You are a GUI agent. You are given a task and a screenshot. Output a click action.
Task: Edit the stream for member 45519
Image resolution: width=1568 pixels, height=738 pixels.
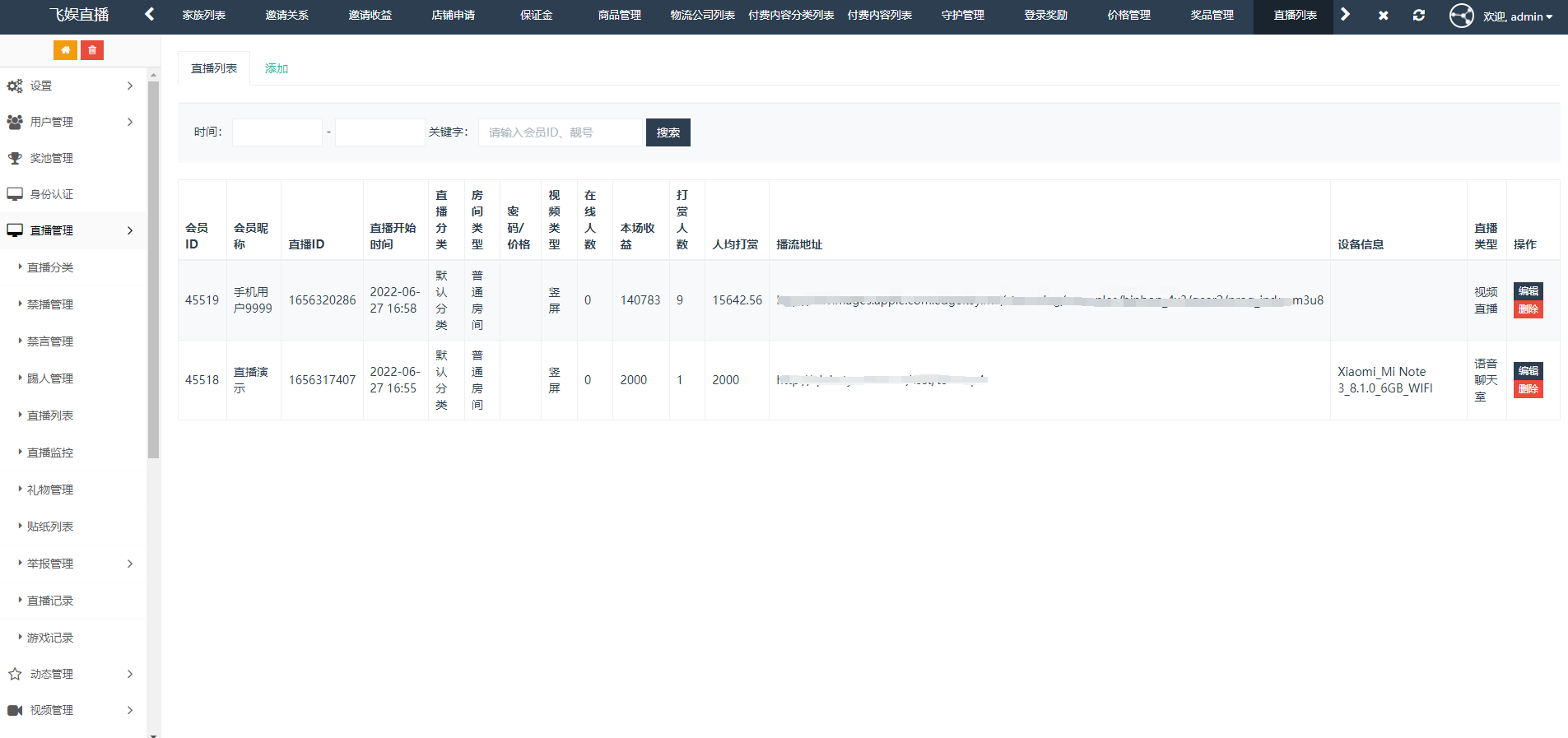[1528, 291]
